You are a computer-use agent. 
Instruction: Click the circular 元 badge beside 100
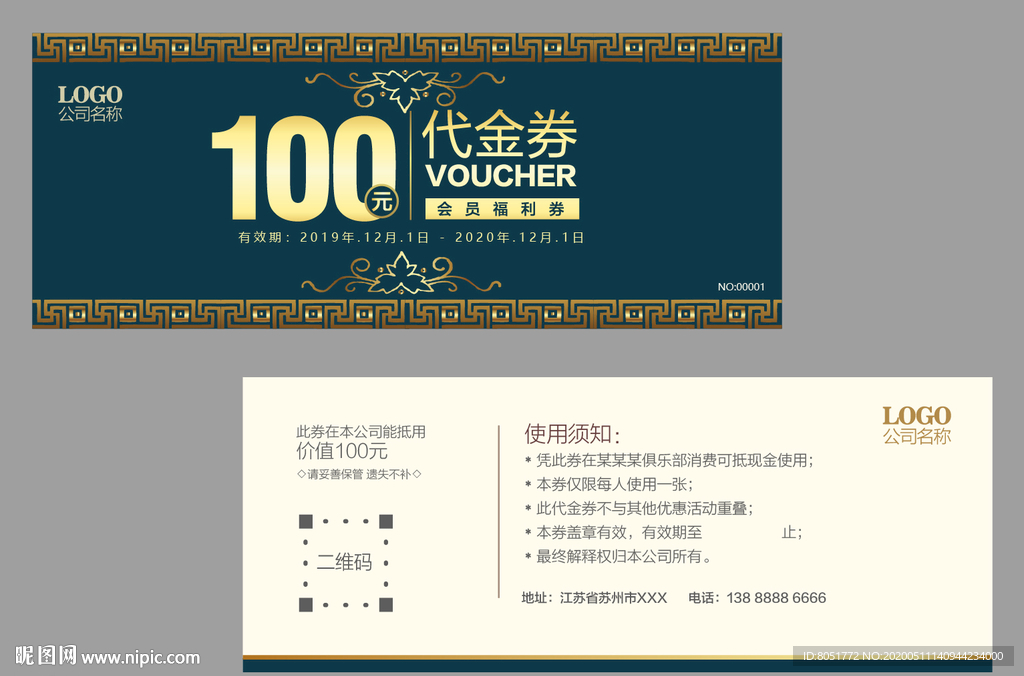click(381, 200)
